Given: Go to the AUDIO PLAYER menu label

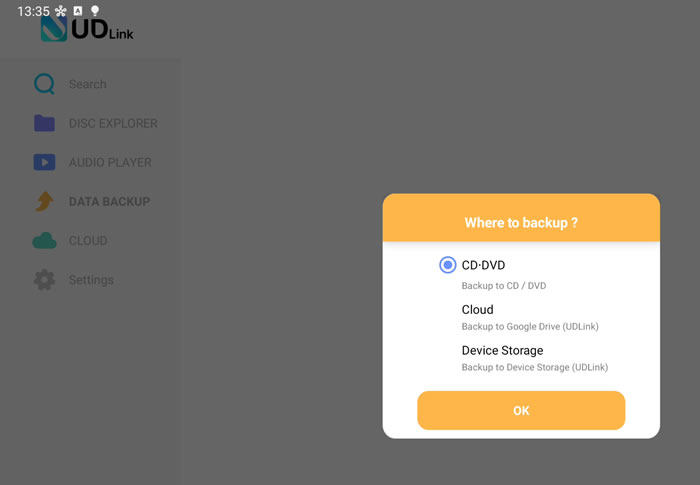Looking at the screenshot, I should [110, 163].
